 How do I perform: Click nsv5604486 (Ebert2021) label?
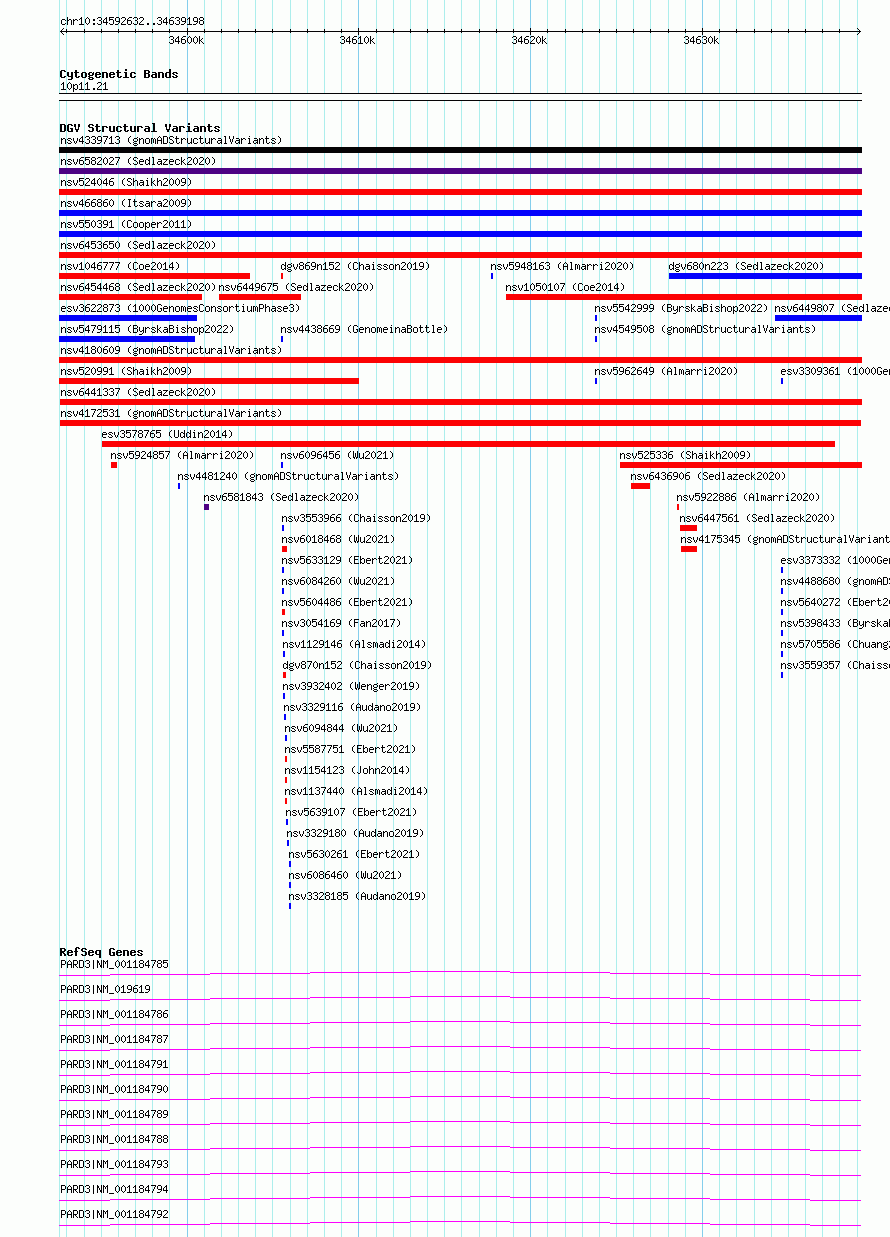(x=347, y=602)
